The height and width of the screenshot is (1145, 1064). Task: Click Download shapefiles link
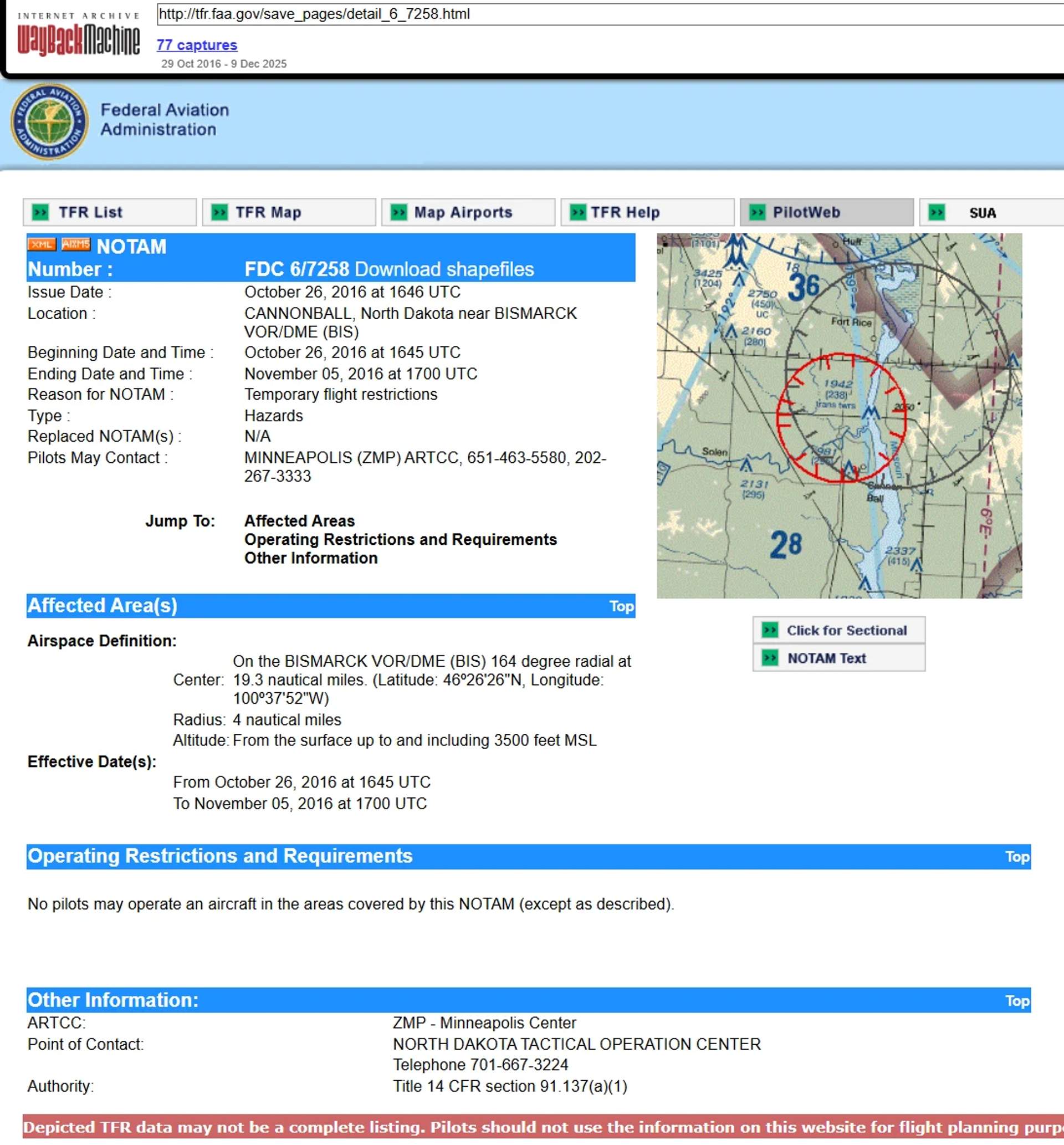[x=444, y=269]
